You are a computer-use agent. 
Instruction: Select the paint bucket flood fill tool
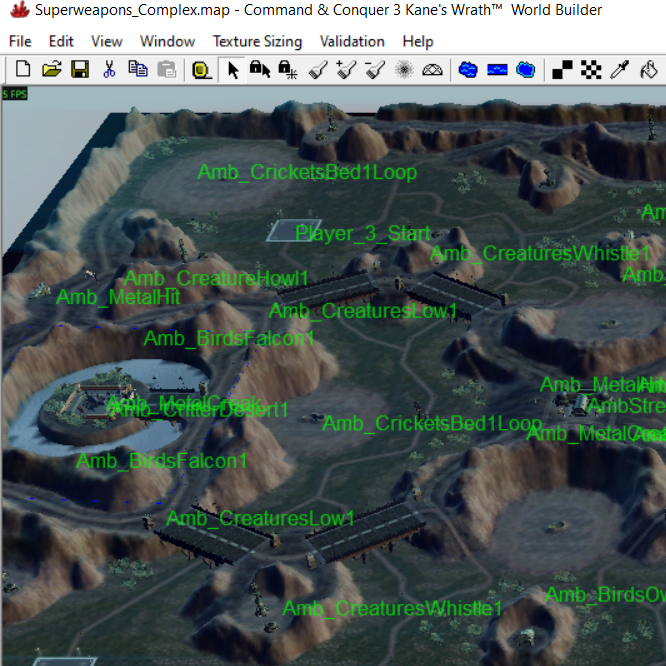[649, 70]
